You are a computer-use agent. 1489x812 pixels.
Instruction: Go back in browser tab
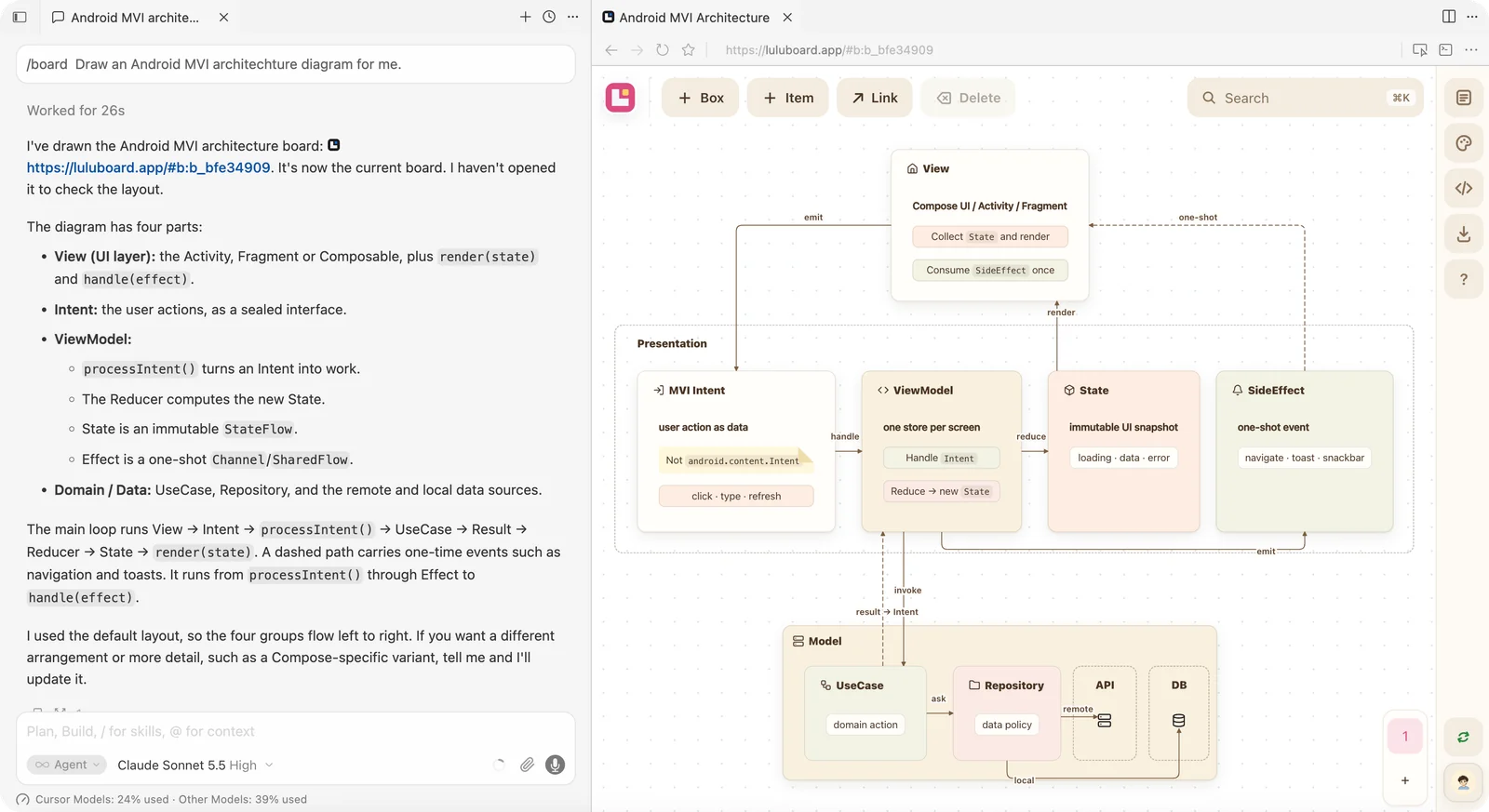coord(610,50)
